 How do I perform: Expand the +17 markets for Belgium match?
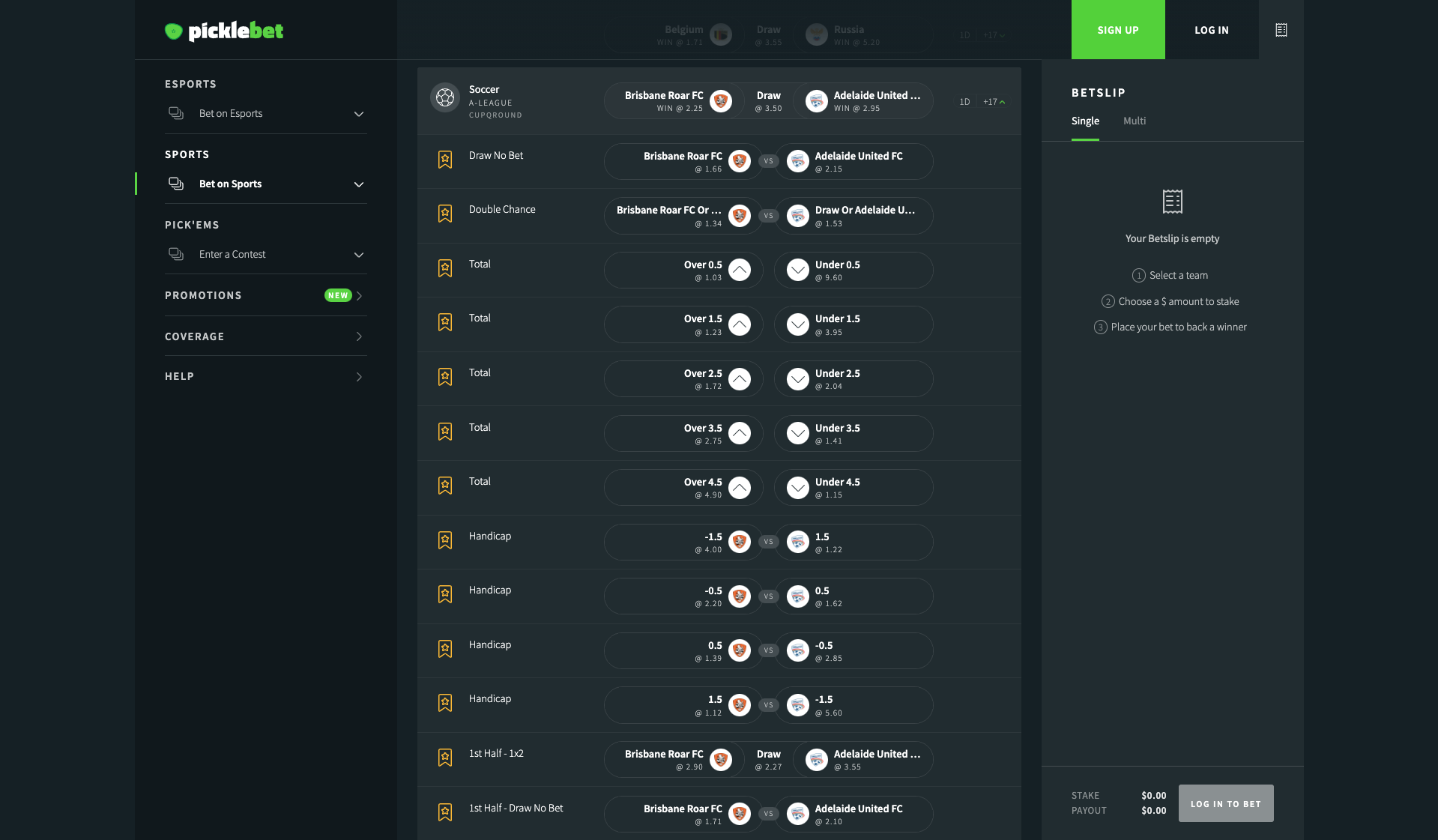[994, 35]
